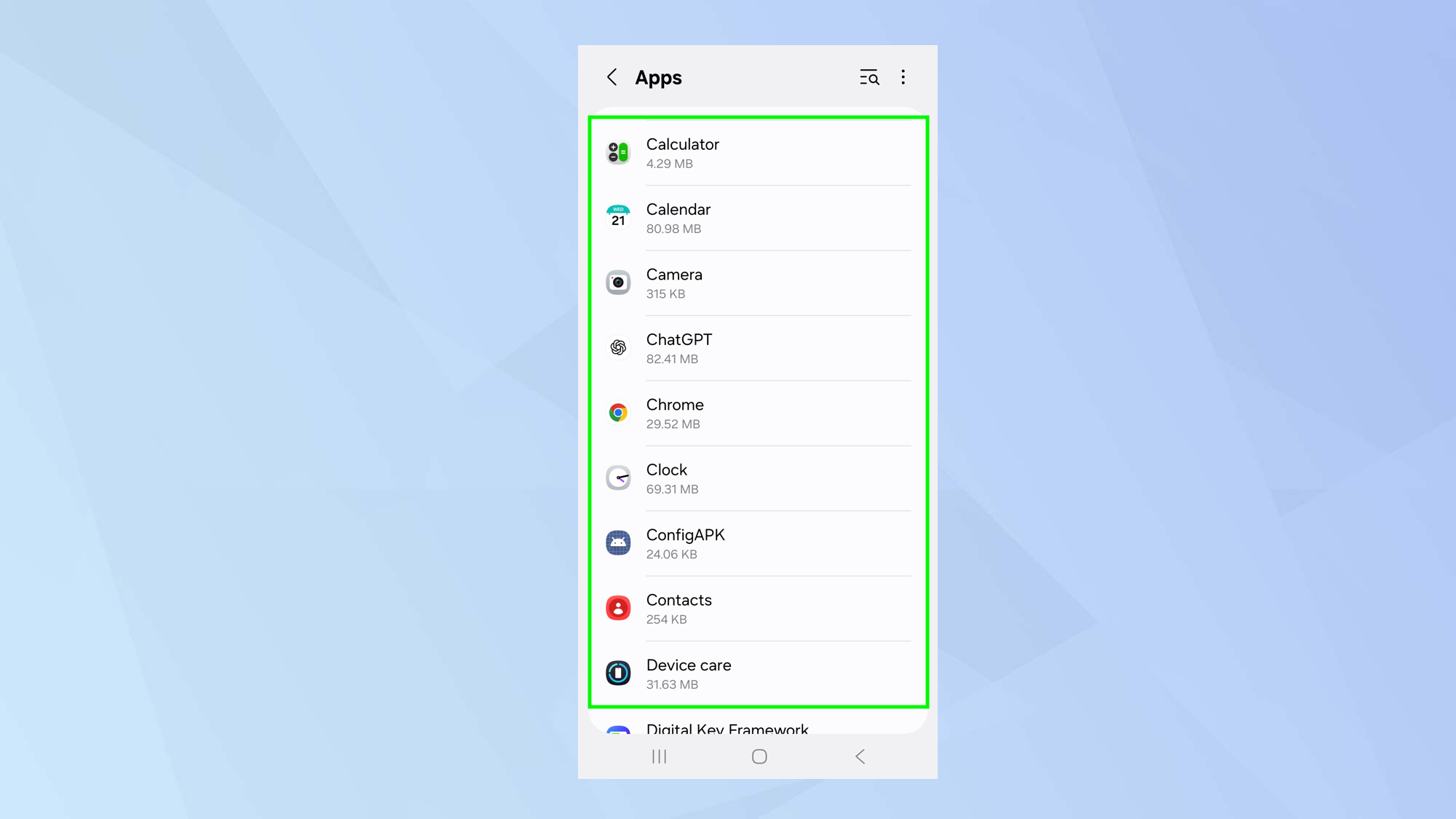Tap the ChatGPT app icon
The image size is (1456, 819).
pyautogui.click(x=618, y=347)
